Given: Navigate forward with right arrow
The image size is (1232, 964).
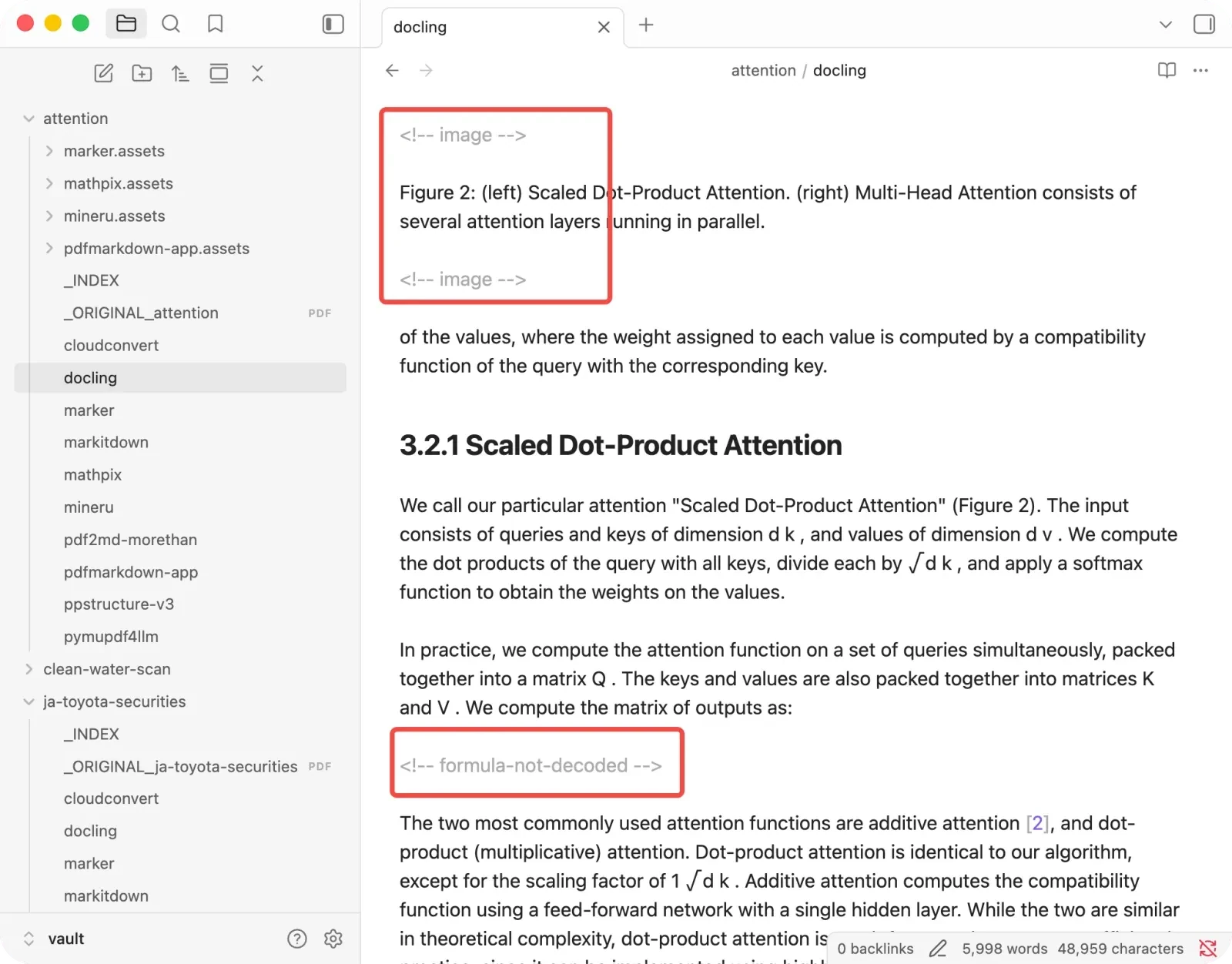Looking at the screenshot, I should coord(426,70).
